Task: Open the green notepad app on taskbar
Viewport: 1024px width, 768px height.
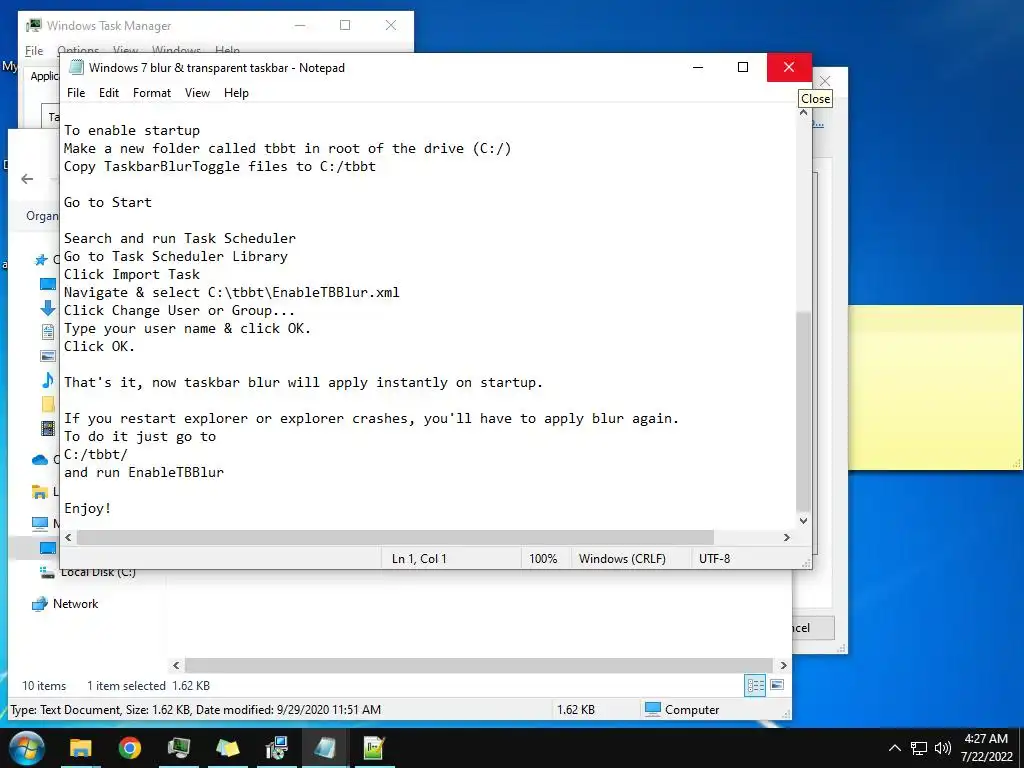Action: (374, 748)
